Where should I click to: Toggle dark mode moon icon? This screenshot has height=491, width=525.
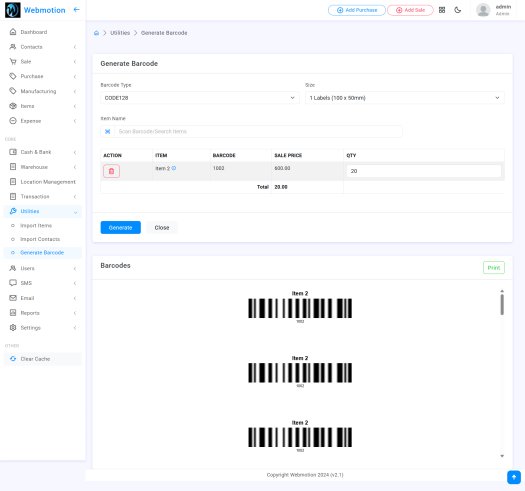[x=458, y=10]
